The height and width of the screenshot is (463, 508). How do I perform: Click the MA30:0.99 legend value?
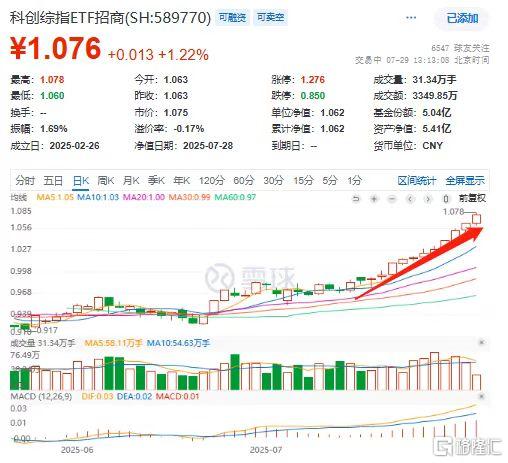coord(189,197)
